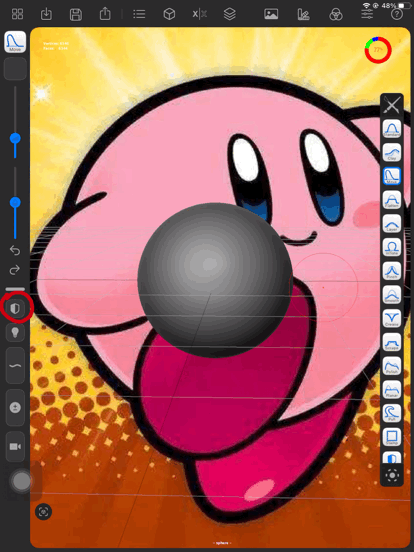Open the three overlapping circles icon
The height and width of the screenshot is (552, 414).
coord(336,15)
